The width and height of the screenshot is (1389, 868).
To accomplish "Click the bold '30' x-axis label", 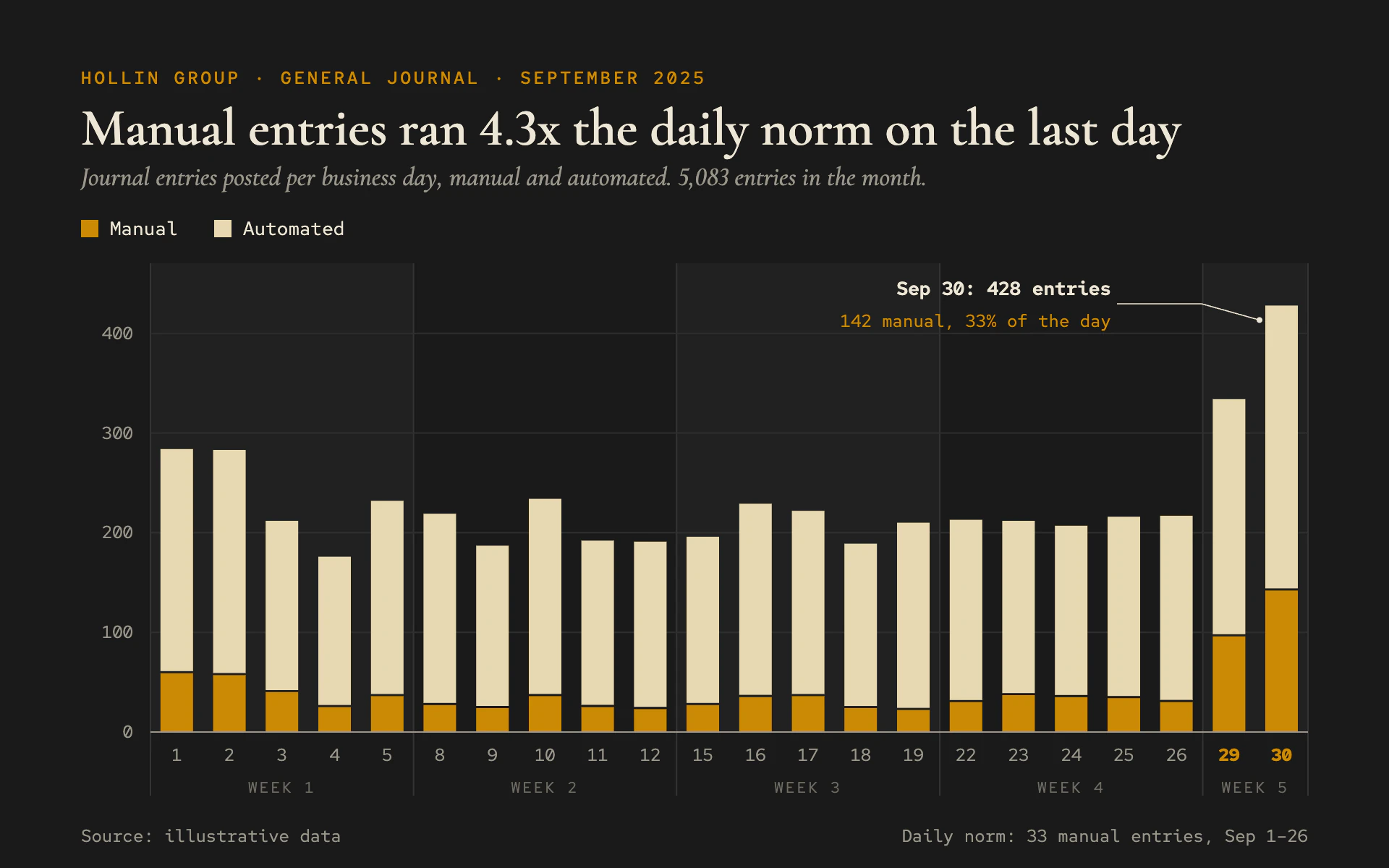I will click(1281, 755).
